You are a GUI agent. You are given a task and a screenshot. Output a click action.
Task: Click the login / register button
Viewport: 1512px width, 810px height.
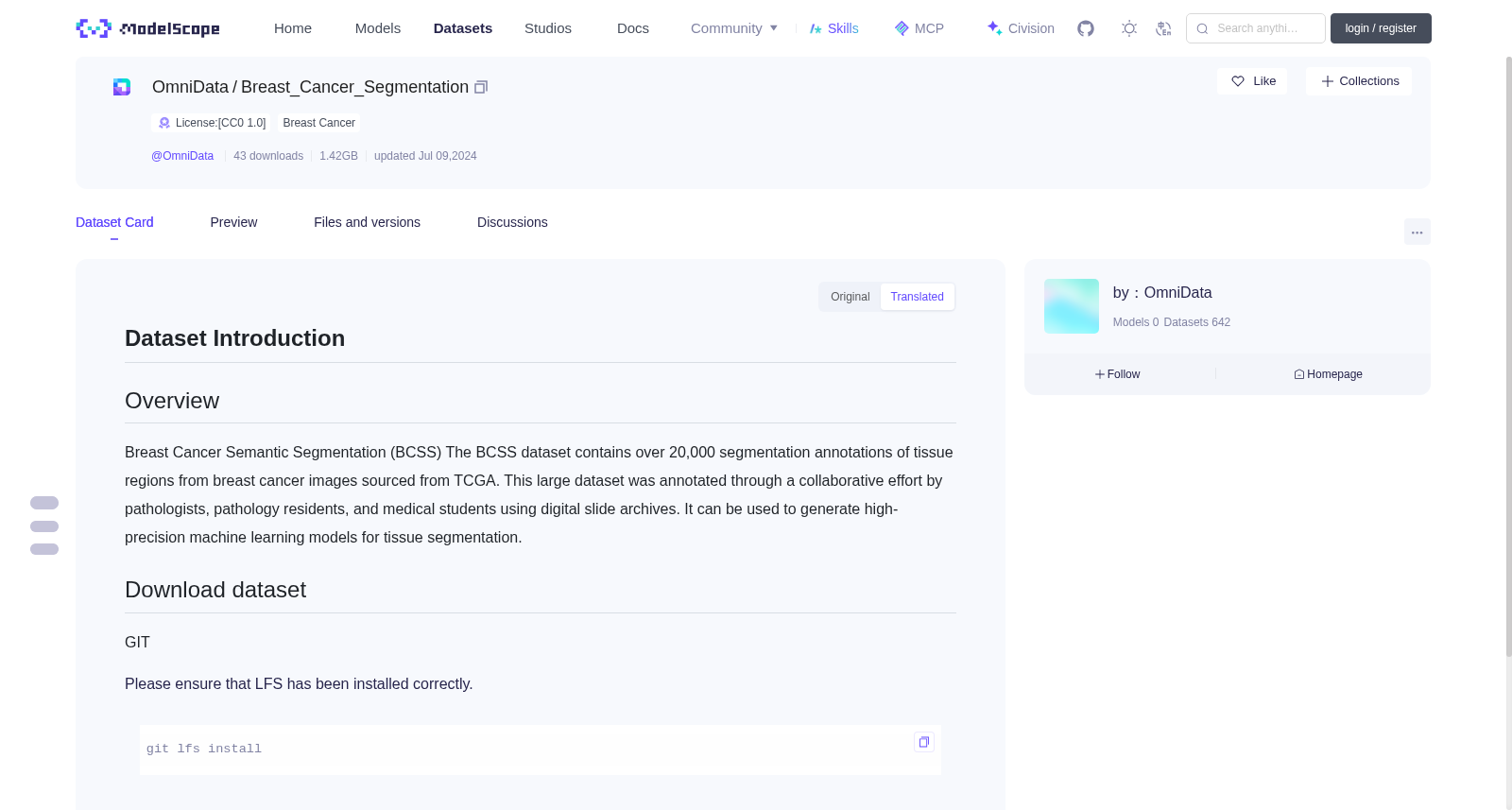pos(1381,28)
